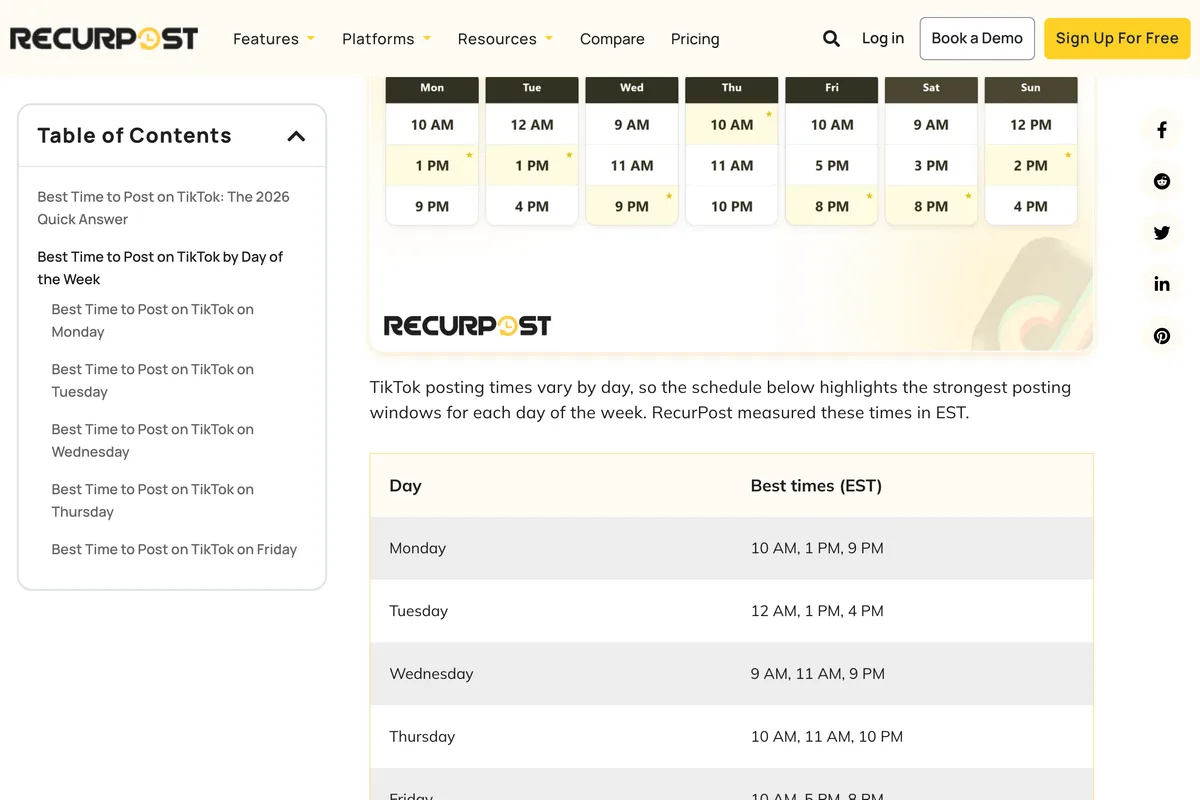Select the '12 AM, 1 PM, 4 PM' cell
The width and height of the screenshot is (1200, 800).
click(912, 611)
